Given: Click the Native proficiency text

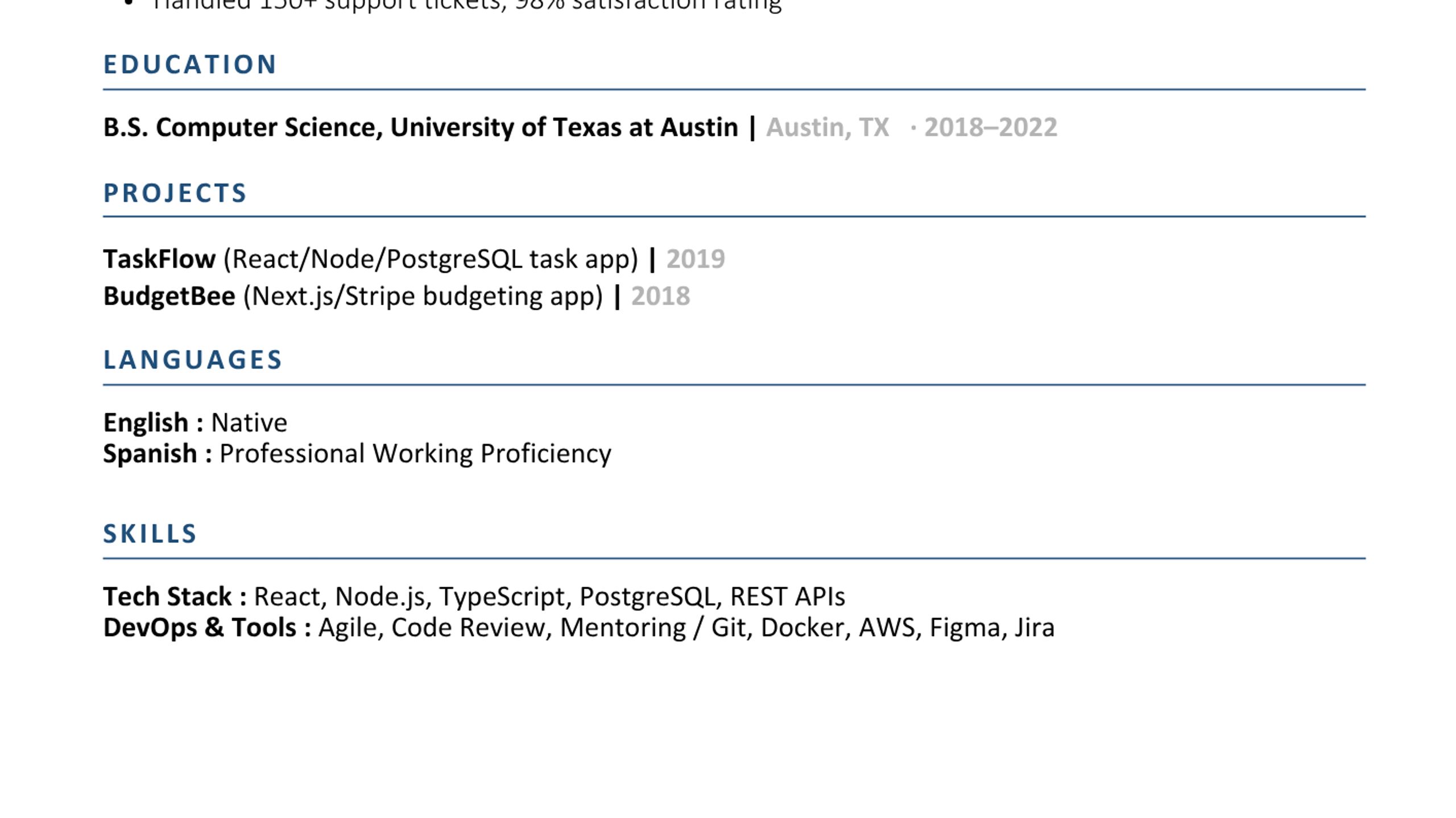Looking at the screenshot, I should pos(249,423).
